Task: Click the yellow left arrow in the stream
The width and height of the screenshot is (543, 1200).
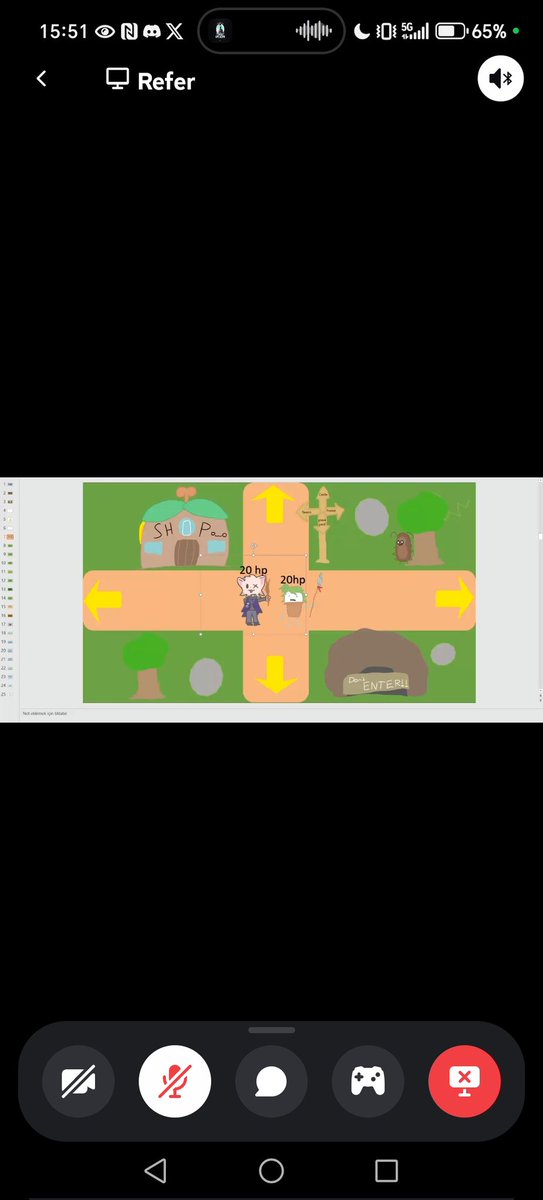Action: pos(104,601)
